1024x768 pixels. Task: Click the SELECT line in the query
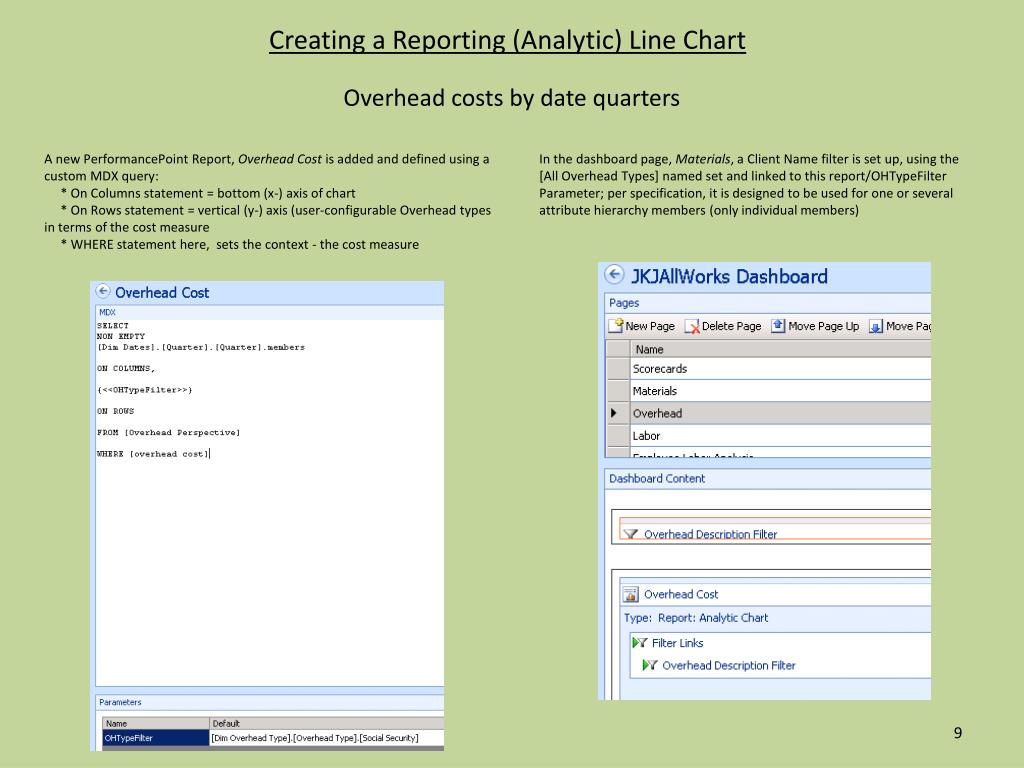pyautogui.click(x=113, y=325)
